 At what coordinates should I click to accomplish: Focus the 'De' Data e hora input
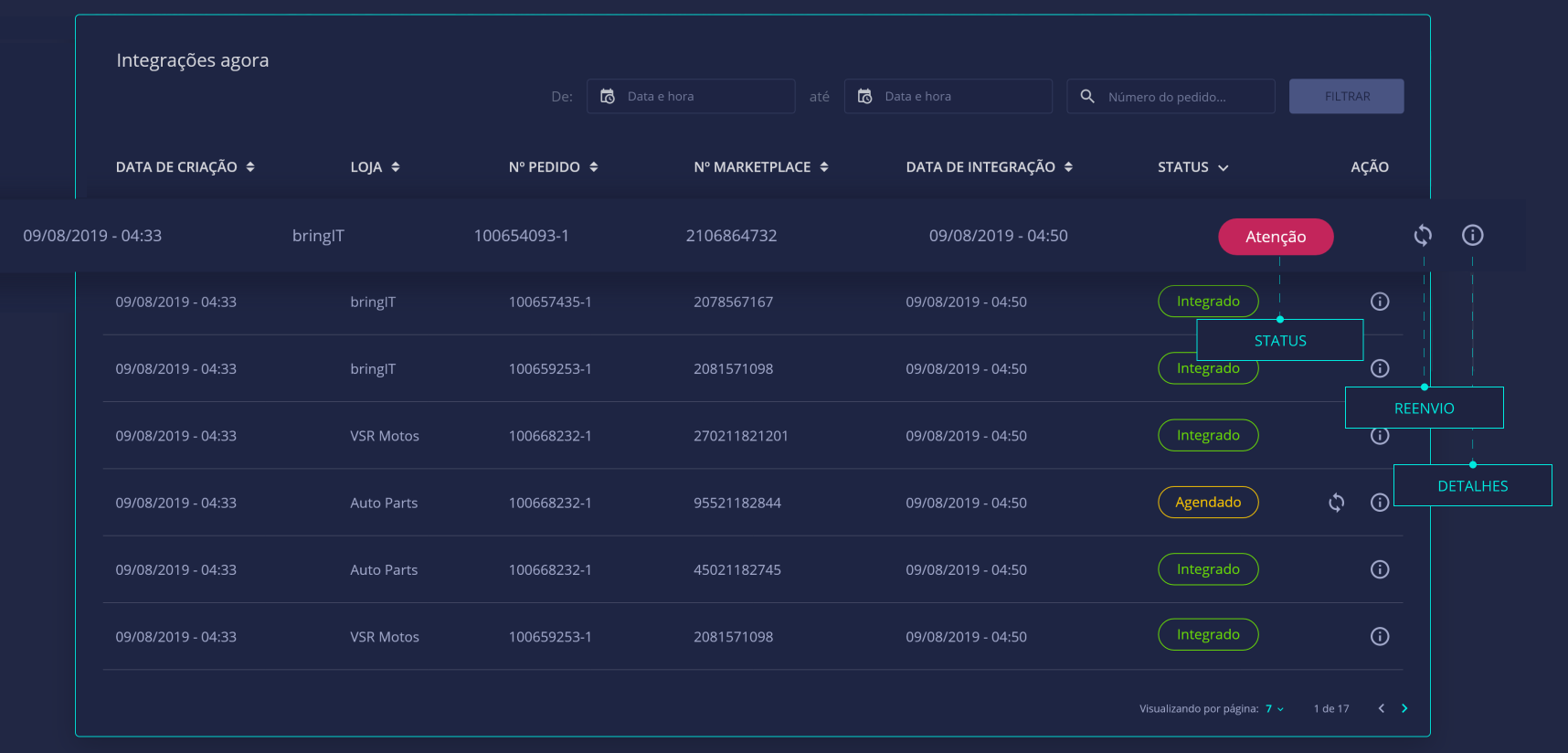[x=691, y=96]
